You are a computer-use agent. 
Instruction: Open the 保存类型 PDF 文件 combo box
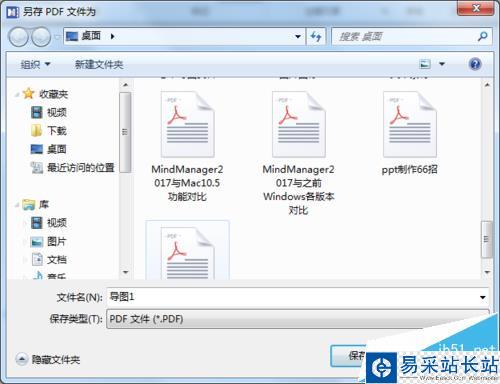click(x=297, y=319)
